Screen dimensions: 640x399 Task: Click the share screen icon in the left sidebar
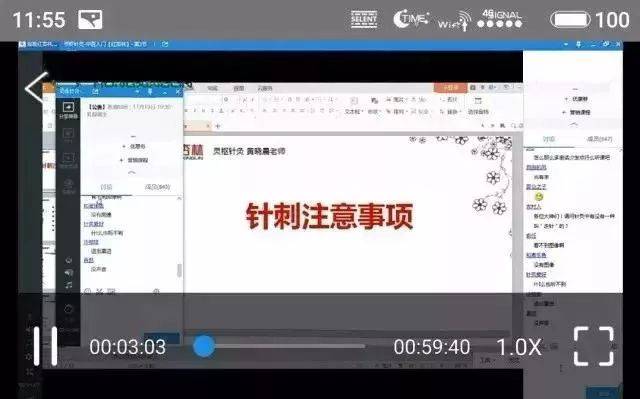pos(68,110)
